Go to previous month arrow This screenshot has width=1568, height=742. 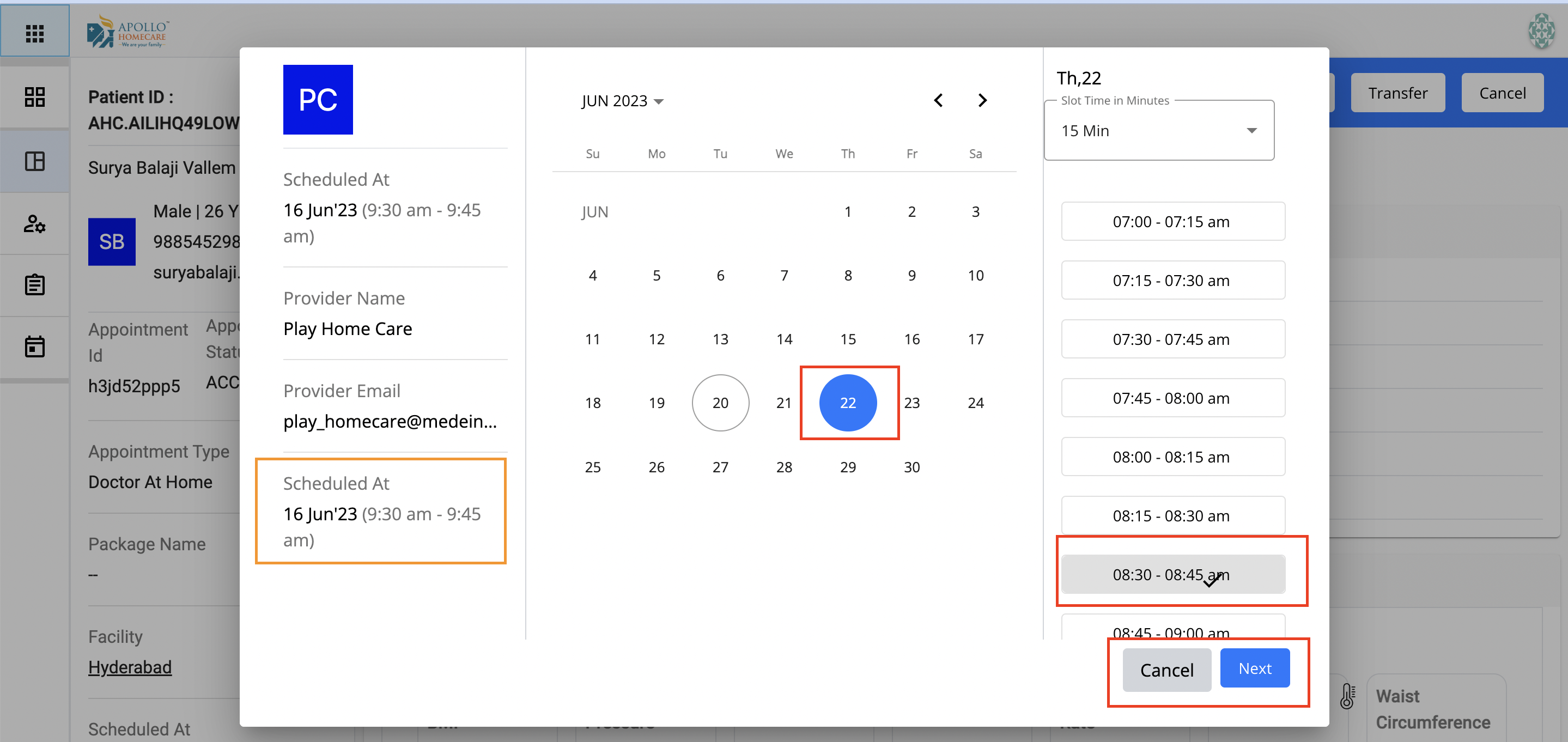point(938,100)
